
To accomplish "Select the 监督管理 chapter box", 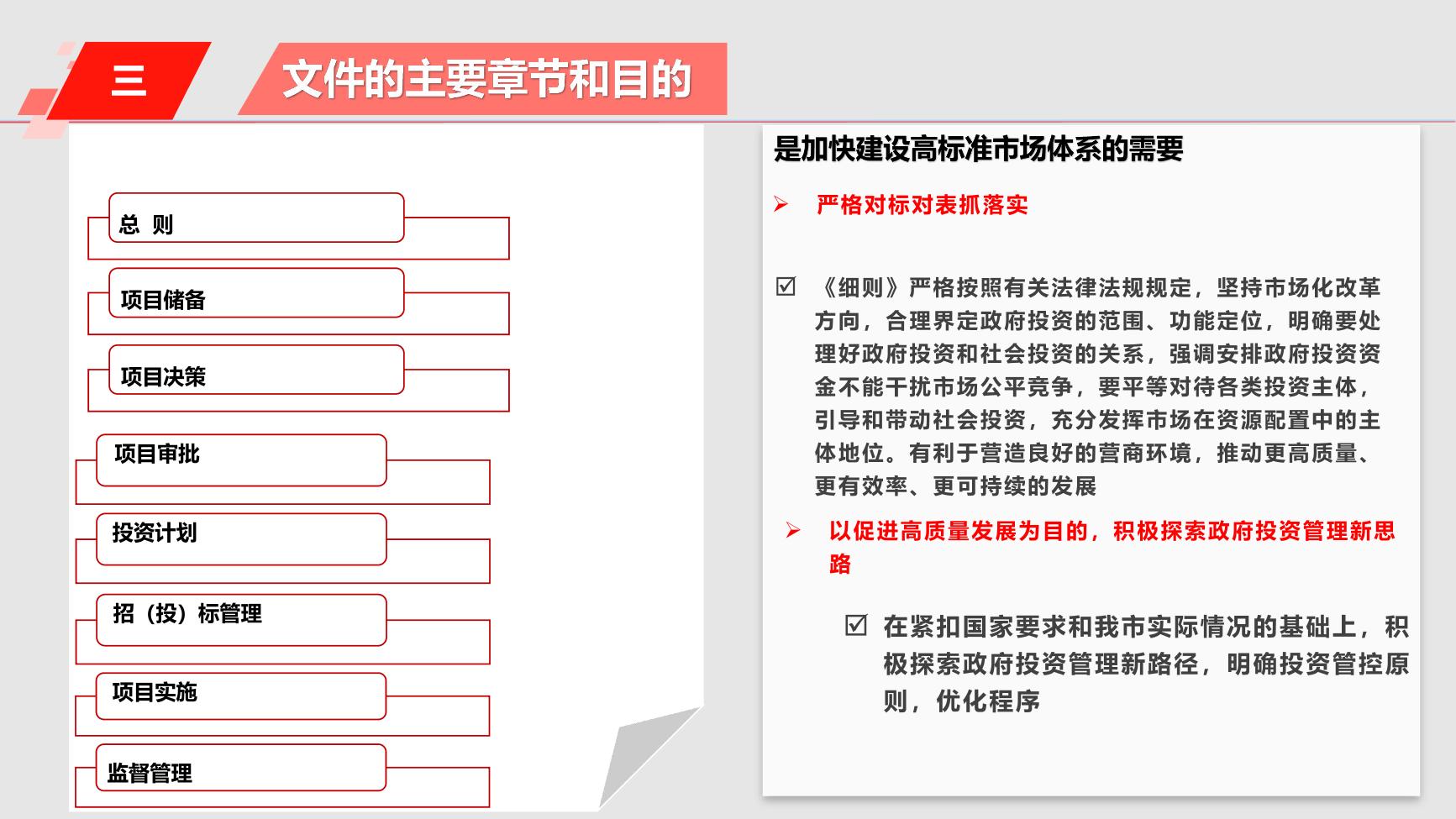I will 240,768.
